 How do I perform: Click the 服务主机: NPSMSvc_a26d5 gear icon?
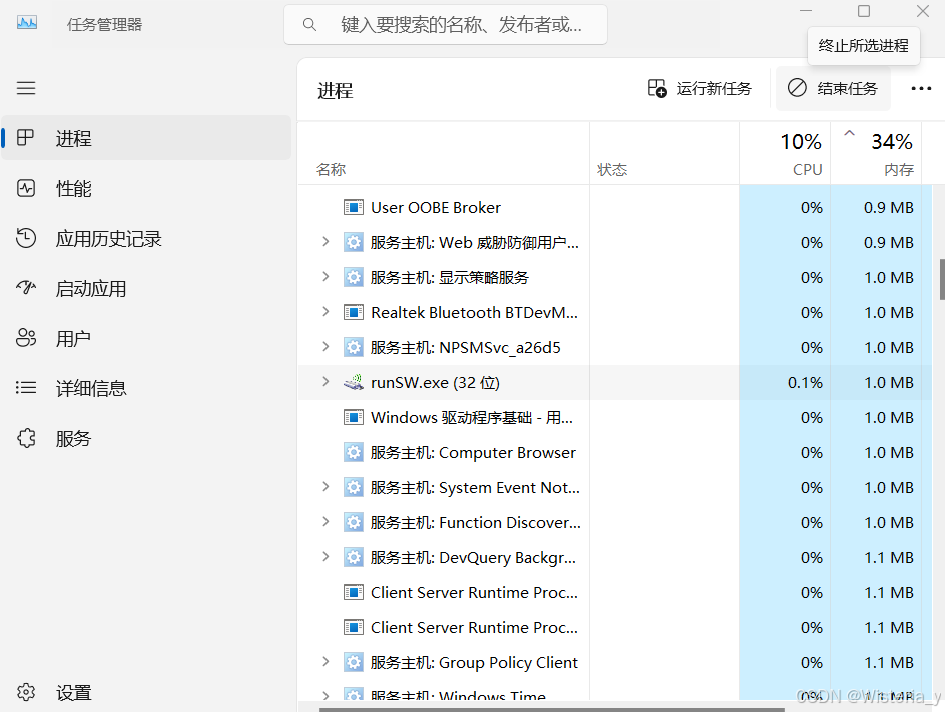coord(354,347)
